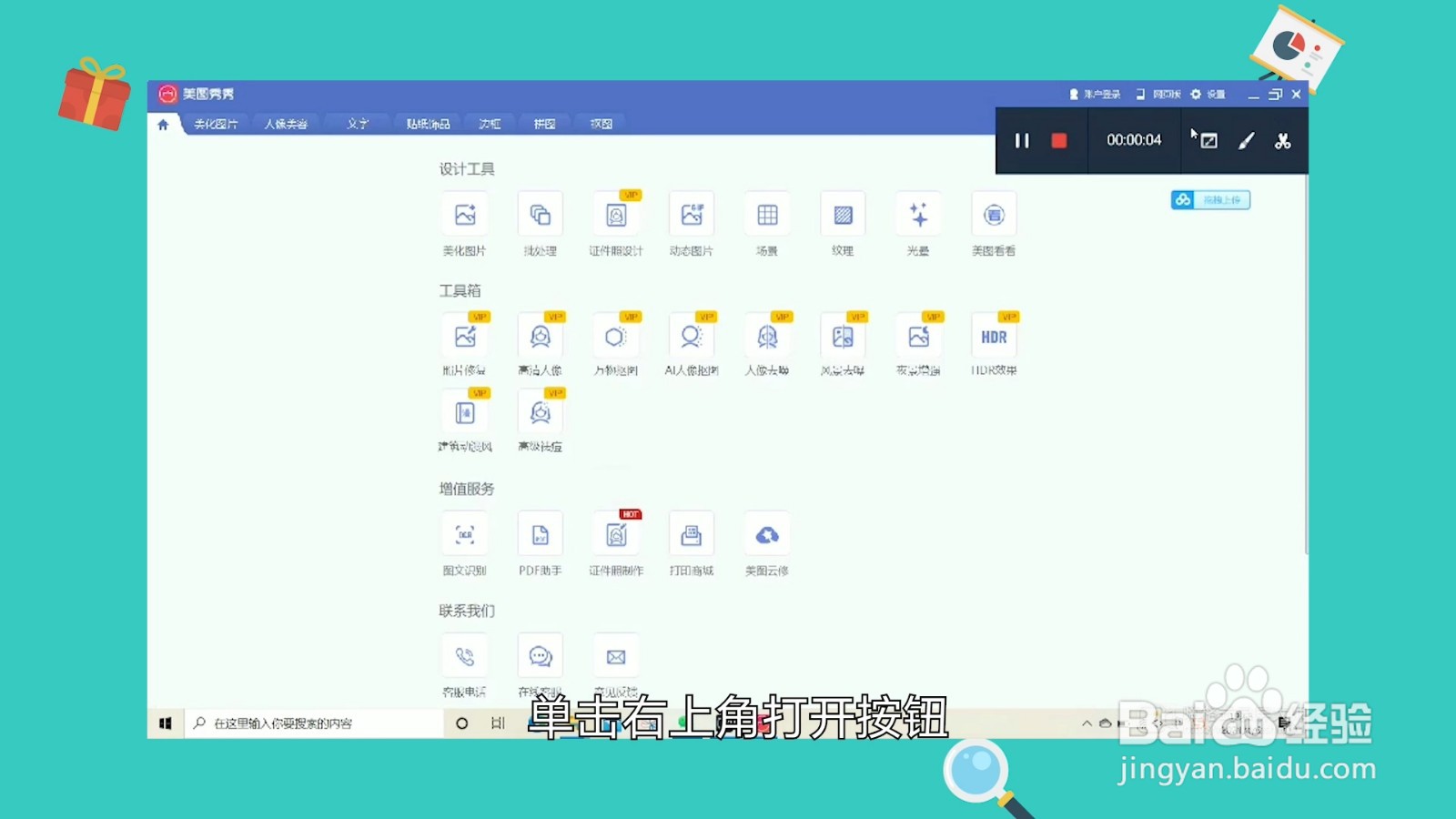Switch to the 拼图 tab
Screen dimensions: 1456x819
click(x=545, y=124)
